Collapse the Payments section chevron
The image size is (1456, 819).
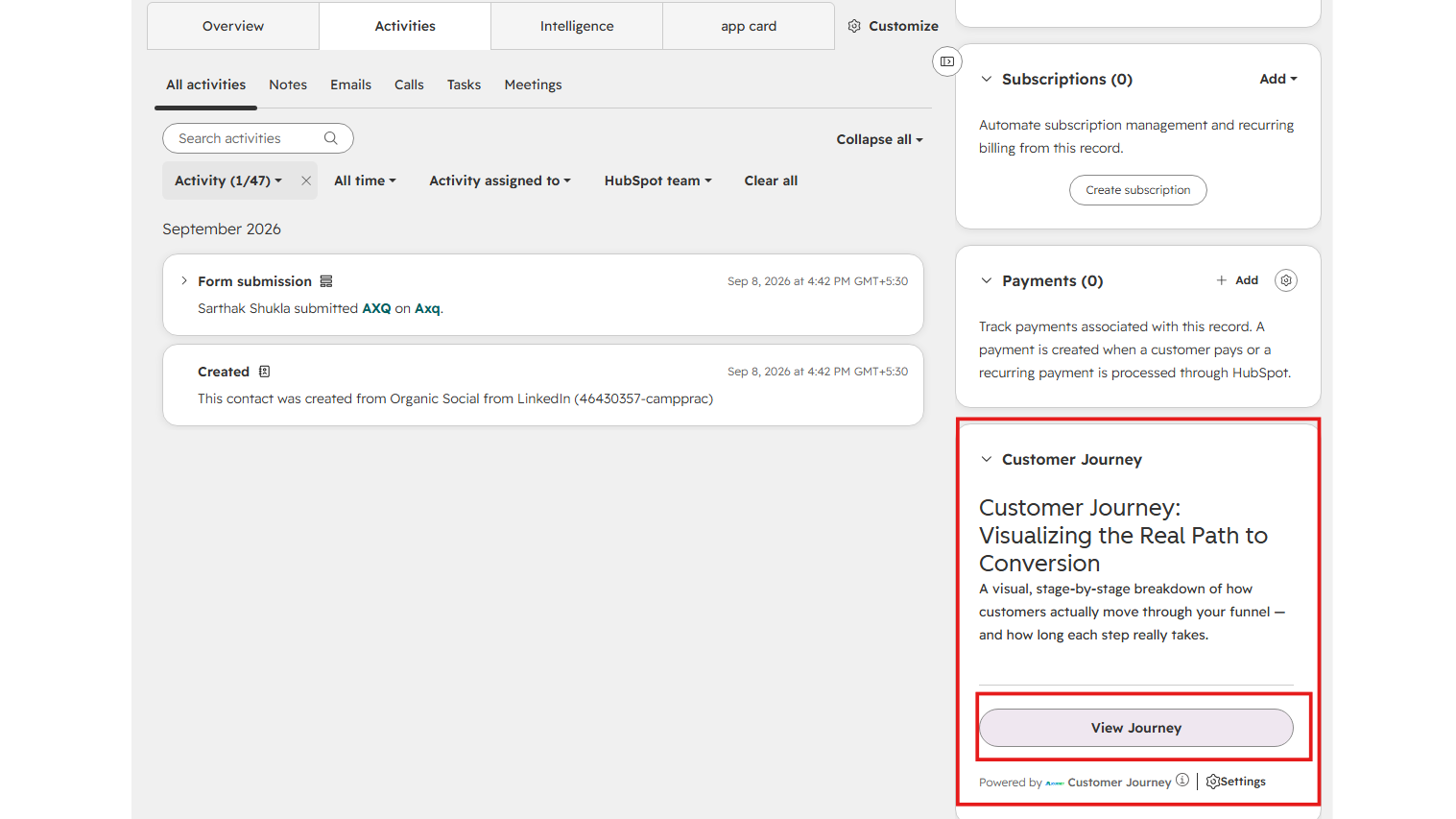click(x=986, y=280)
